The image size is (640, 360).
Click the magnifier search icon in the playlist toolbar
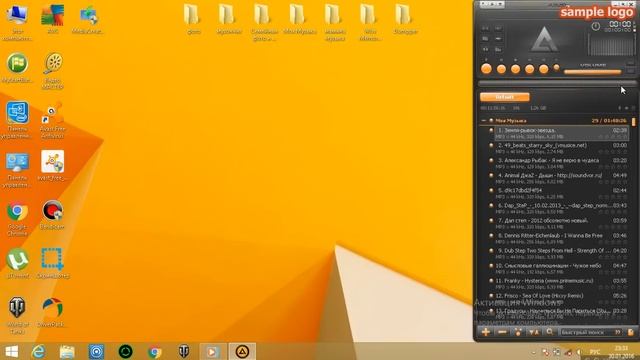click(x=549, y=332)
